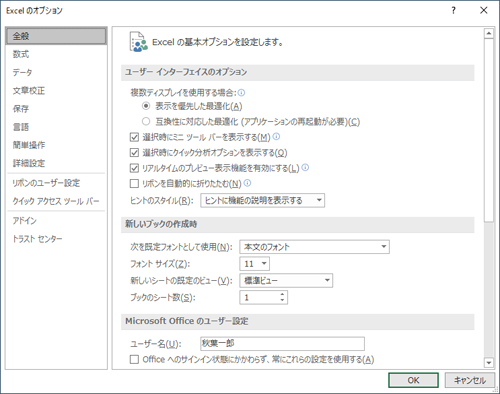
Task: Select 保存 category in sidebar
Action: tap(56, 109)
